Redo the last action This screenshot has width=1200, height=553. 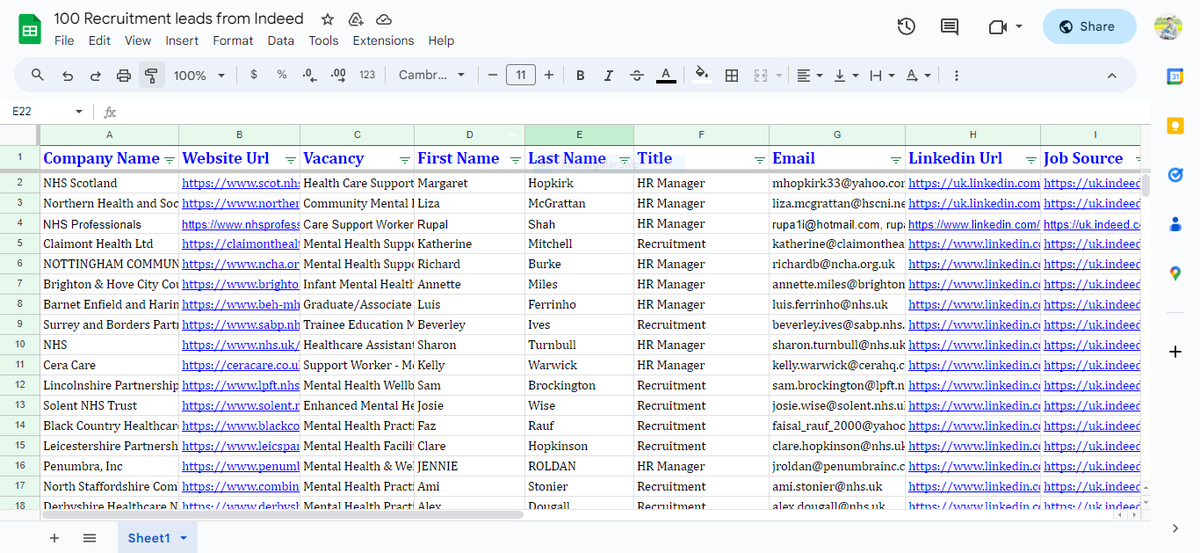click(x=95, y=75)
